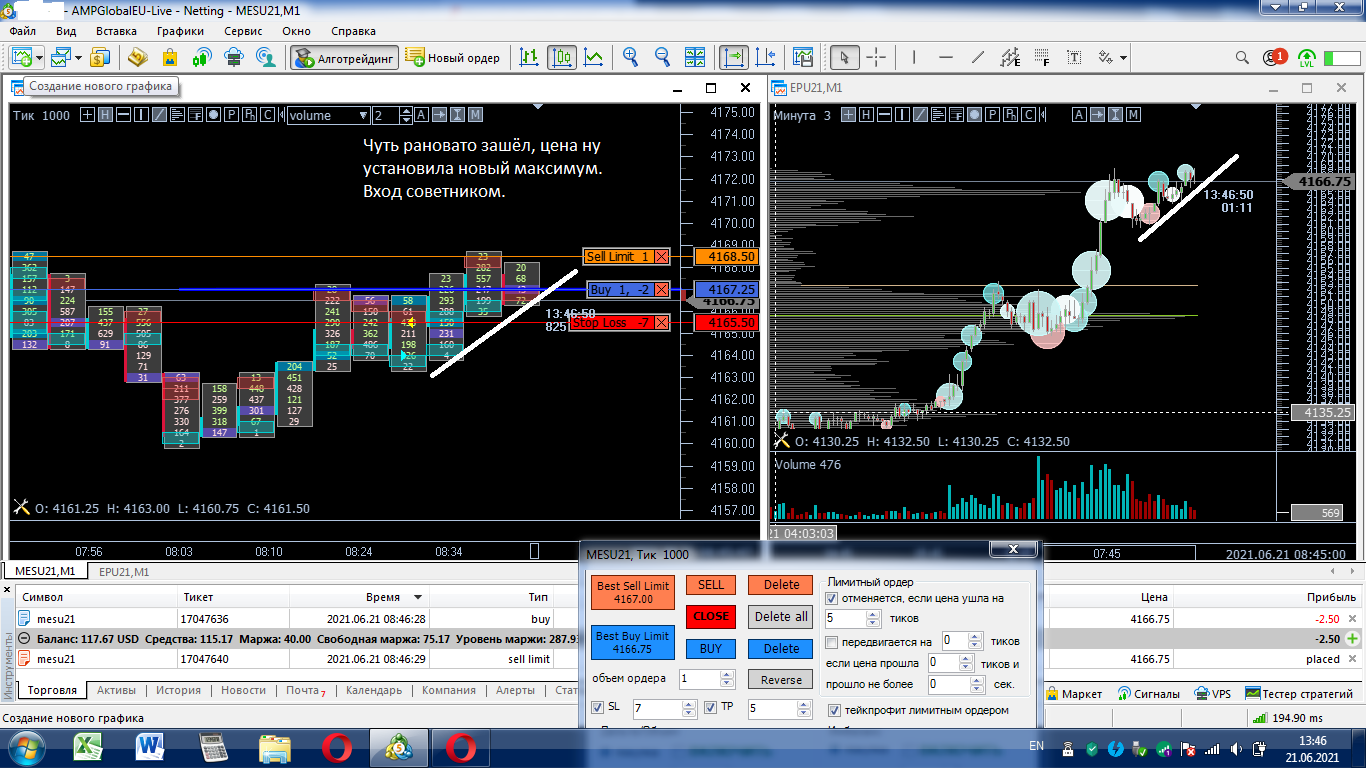
Task: Toggle the Алготрейдинг button
Action: [x=345, y=57]
